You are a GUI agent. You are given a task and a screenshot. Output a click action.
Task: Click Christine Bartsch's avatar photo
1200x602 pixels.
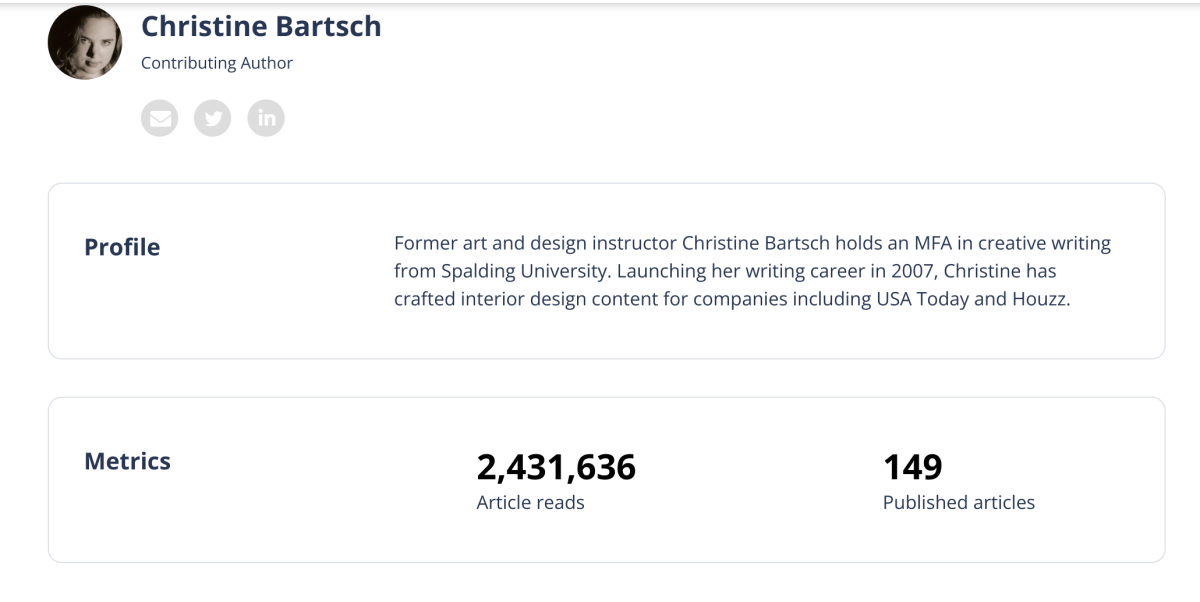[85, 43]
